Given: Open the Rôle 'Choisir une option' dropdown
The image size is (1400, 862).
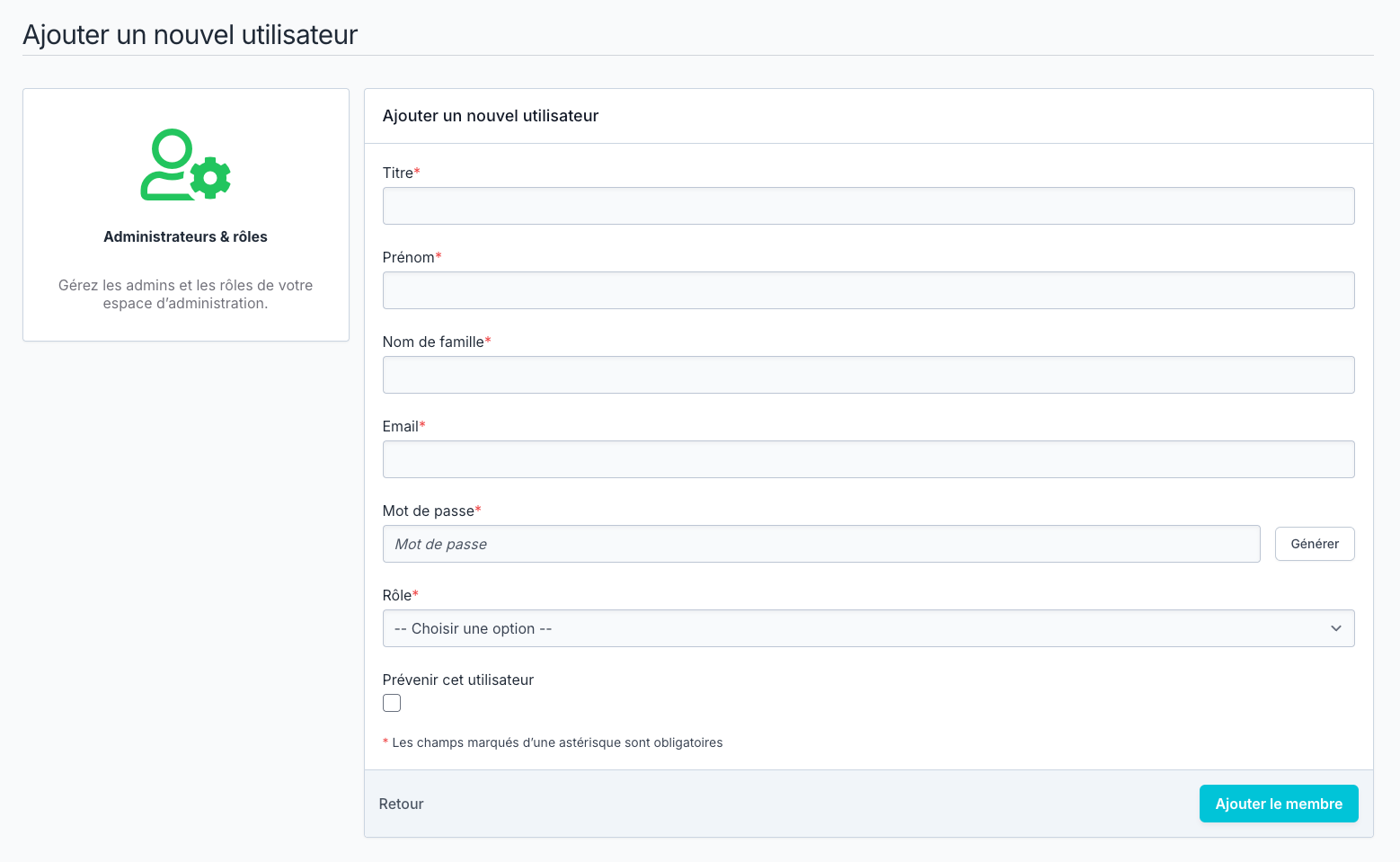Looking at the screenshot, I should click(854, 628).
